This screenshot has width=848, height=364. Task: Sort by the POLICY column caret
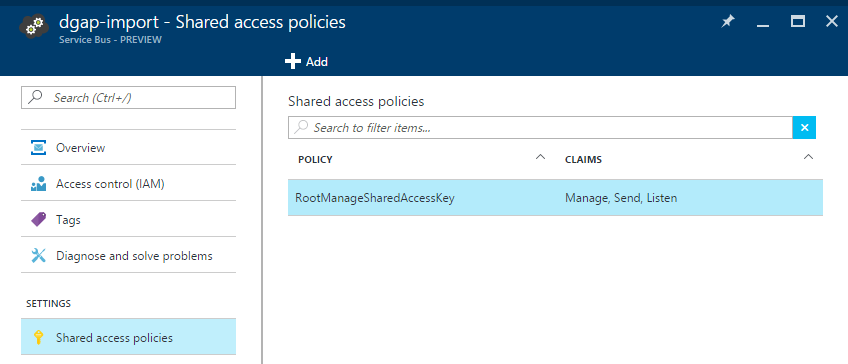click(540, 157)
